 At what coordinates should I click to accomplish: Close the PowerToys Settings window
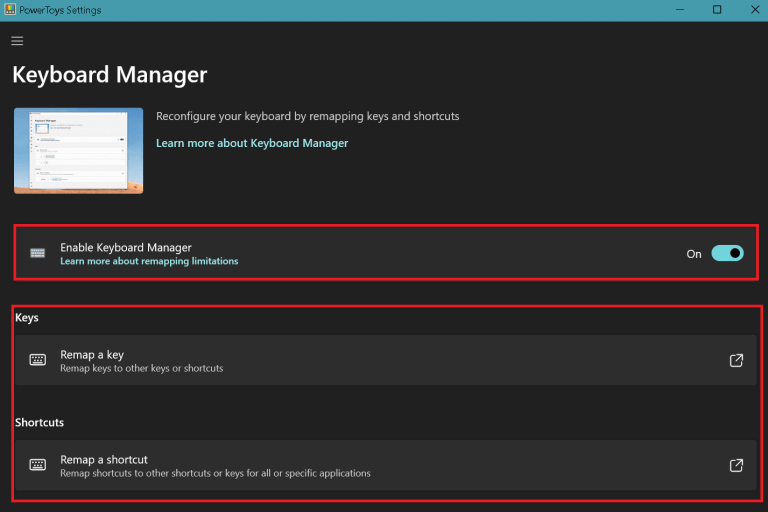point(755,9)
